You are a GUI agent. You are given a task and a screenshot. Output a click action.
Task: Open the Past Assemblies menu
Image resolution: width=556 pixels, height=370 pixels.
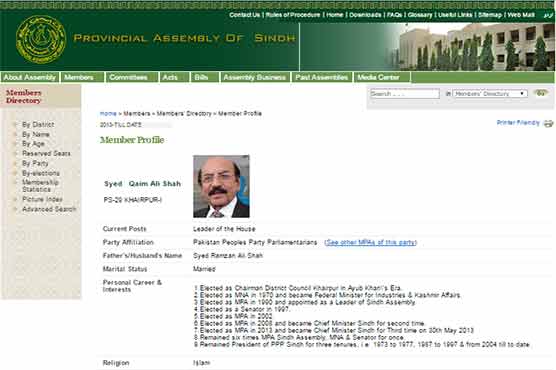(322, 77)
